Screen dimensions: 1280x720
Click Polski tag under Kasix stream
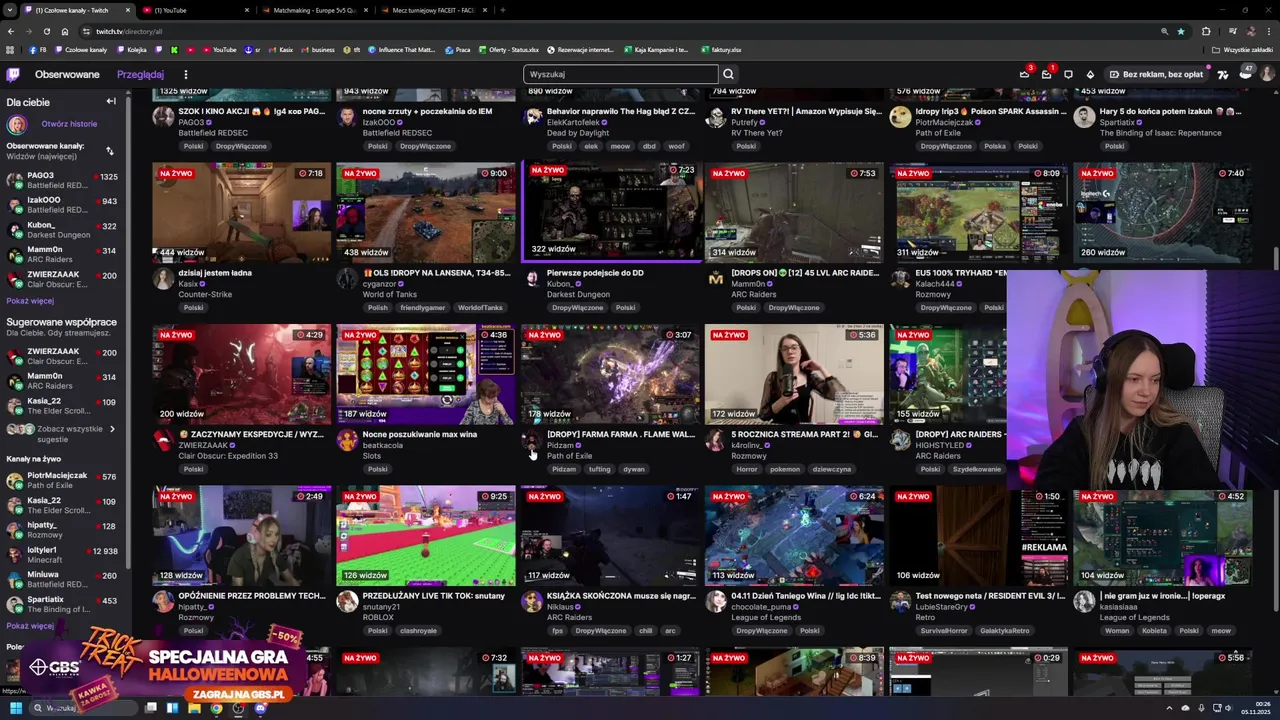[193, 307]
